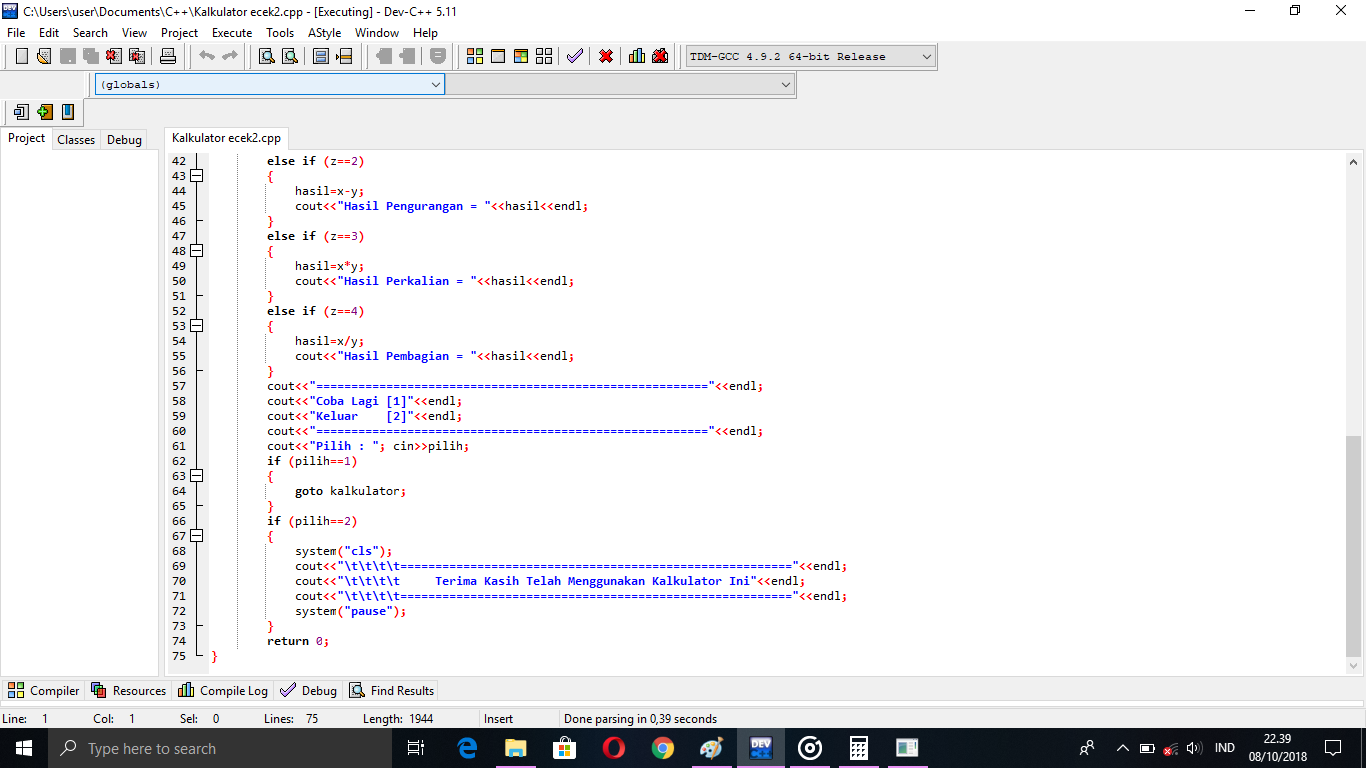This screenshot has height=768, width=1366.
Task: Click the line with "goto kalkulator;"
Action: pyautogui.click(x=351, y=491)
